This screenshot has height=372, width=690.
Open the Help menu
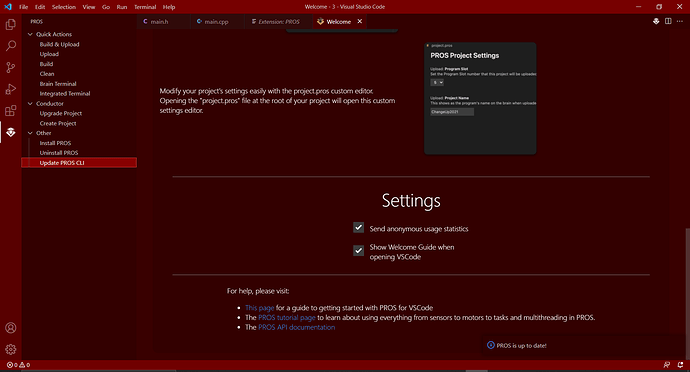(169, 7)
